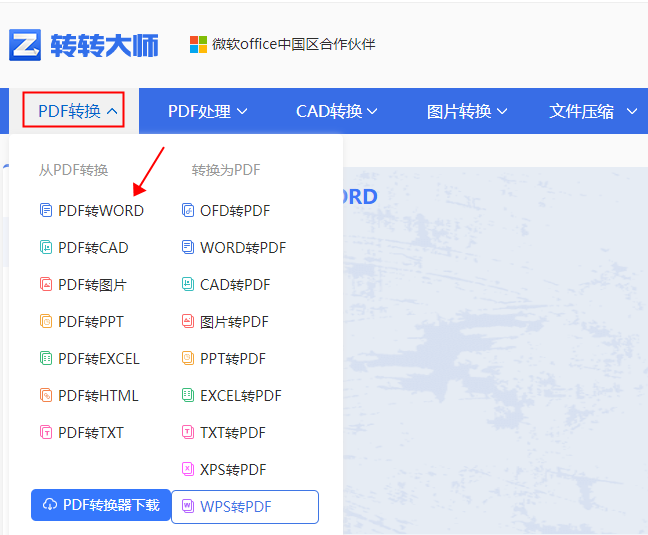Choose PDF转HTML option
The width and height of the screenshot is (648, 535).
pyautogui.click(x=89, y=395)
